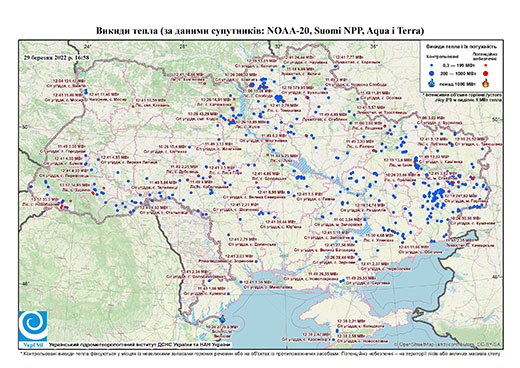Click the 24° longitude label at top
This screenshot has height=368, width=520.
(x=88, y=46)
